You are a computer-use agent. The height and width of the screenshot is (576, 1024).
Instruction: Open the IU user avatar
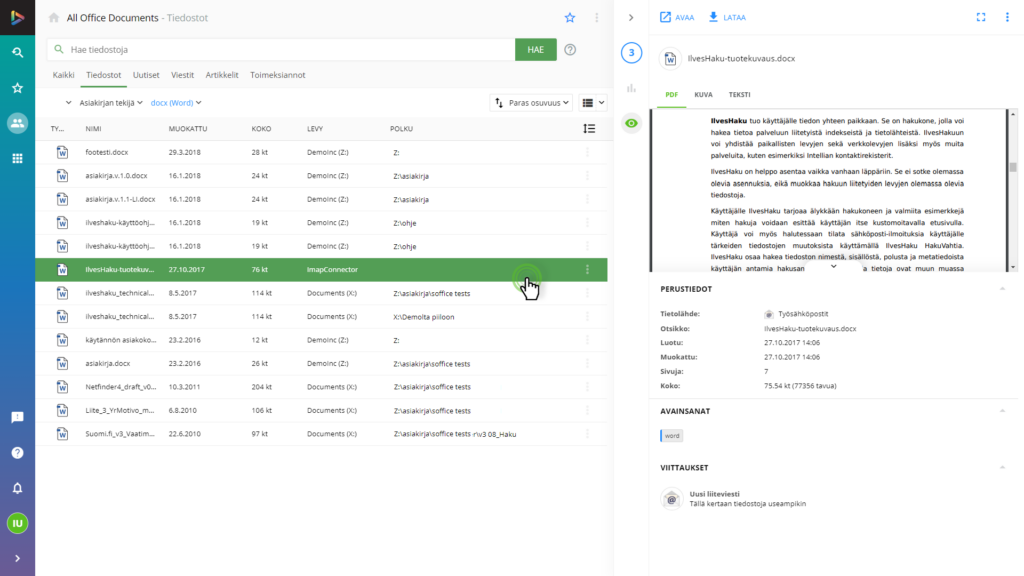(18, 523)
